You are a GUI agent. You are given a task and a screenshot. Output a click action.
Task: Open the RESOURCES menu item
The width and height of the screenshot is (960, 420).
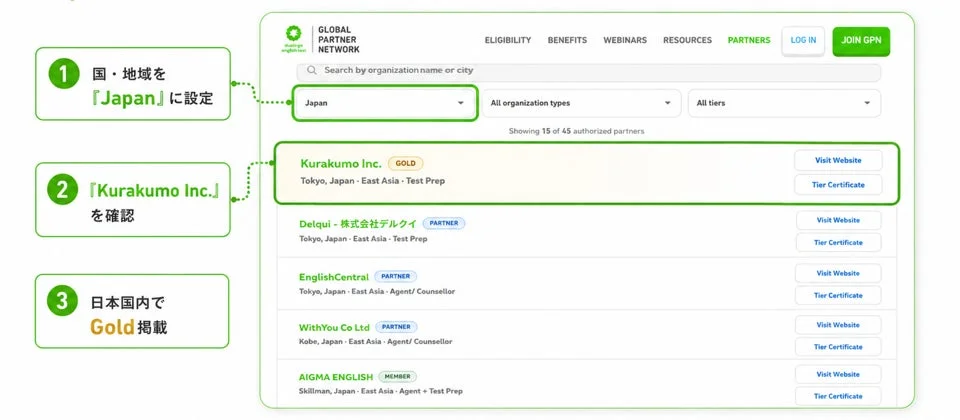(x=687, y=40)
